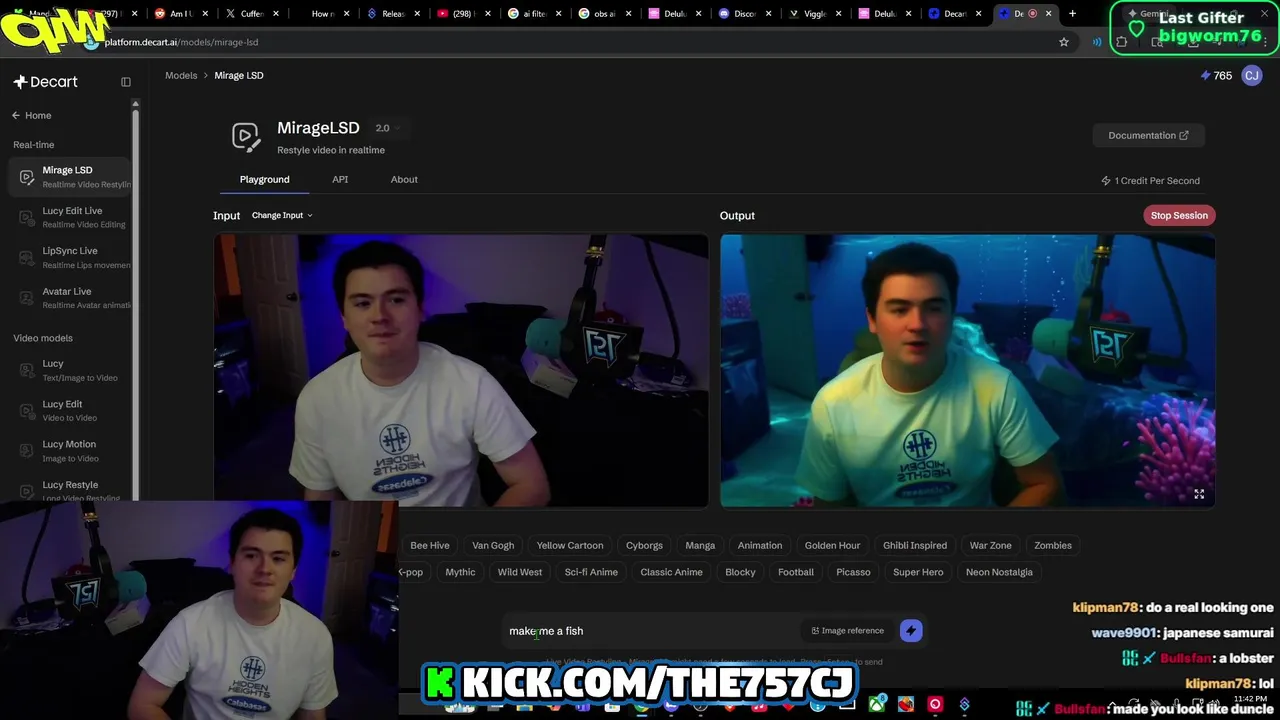The width and height of the screenshot is (1280, 720).
Task: Switch to the Playground tab
Action: [x=264, y=179]
